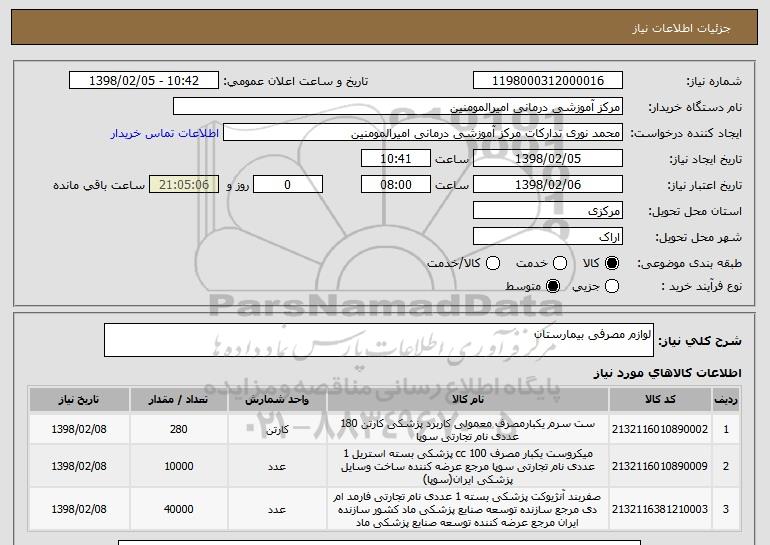Screen dimensions: 770x545
Task: Click the requester name field 'محمد نوری'
Action: (x=423, y=133)
